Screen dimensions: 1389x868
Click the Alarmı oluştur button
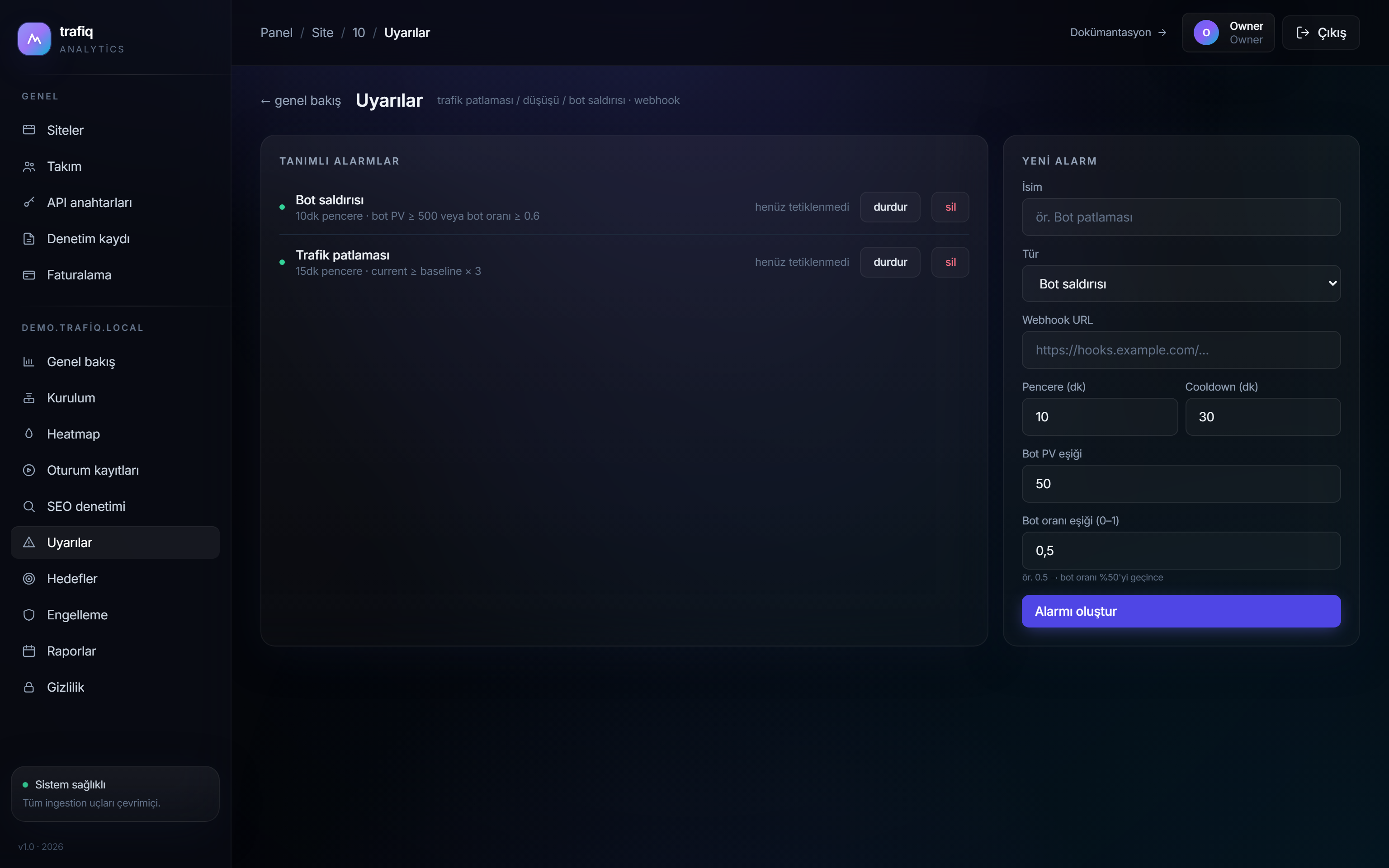click(x=1181, y=611)
